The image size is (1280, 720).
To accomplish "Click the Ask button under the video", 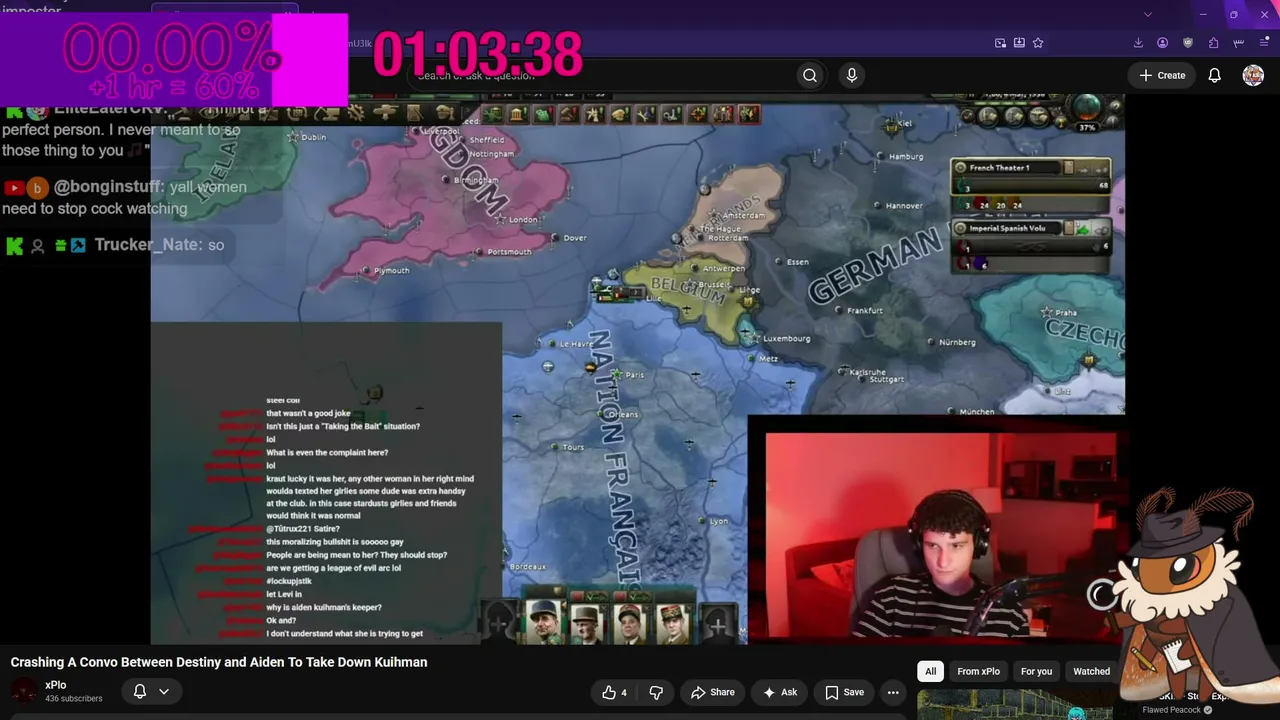I will click(x=780, y=692).
